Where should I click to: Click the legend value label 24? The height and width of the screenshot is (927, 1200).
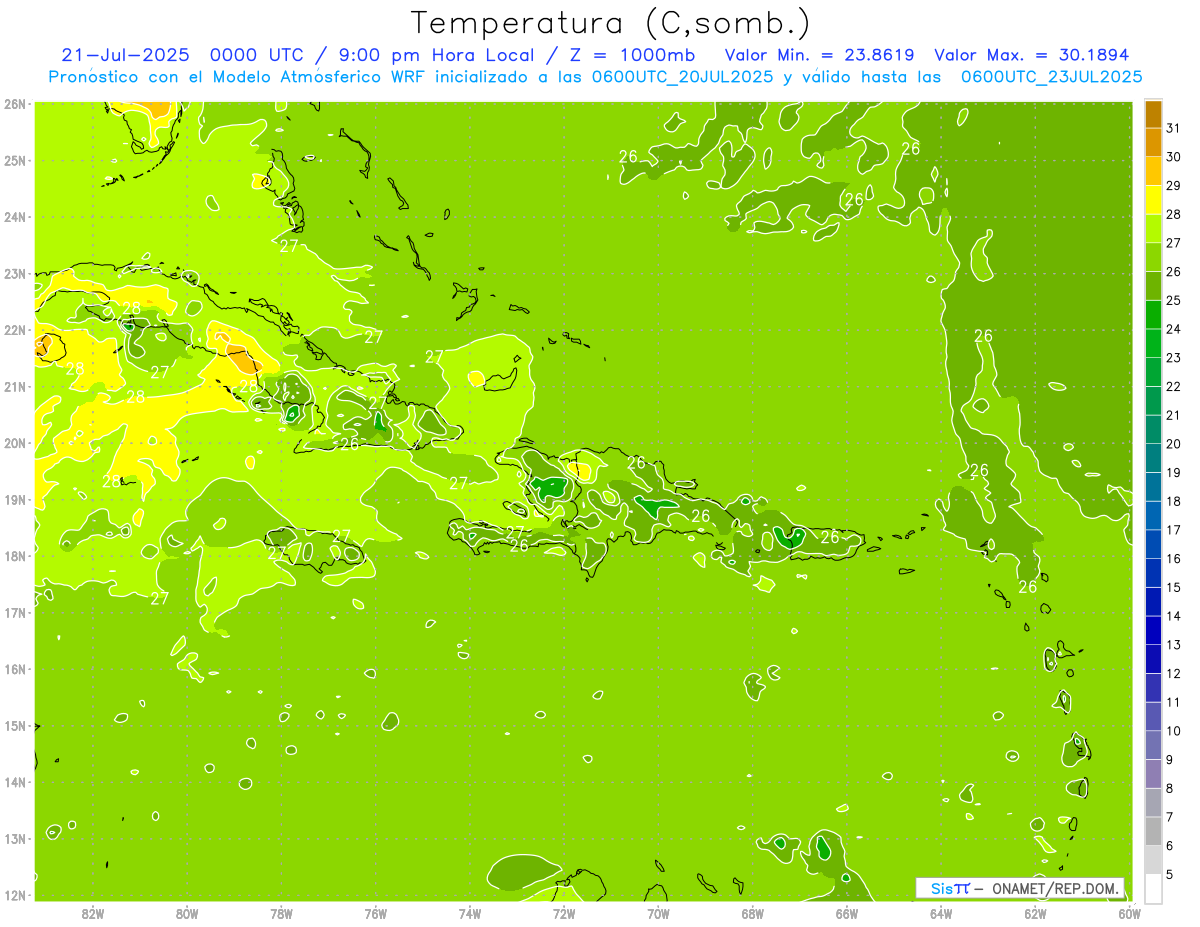1173,329
